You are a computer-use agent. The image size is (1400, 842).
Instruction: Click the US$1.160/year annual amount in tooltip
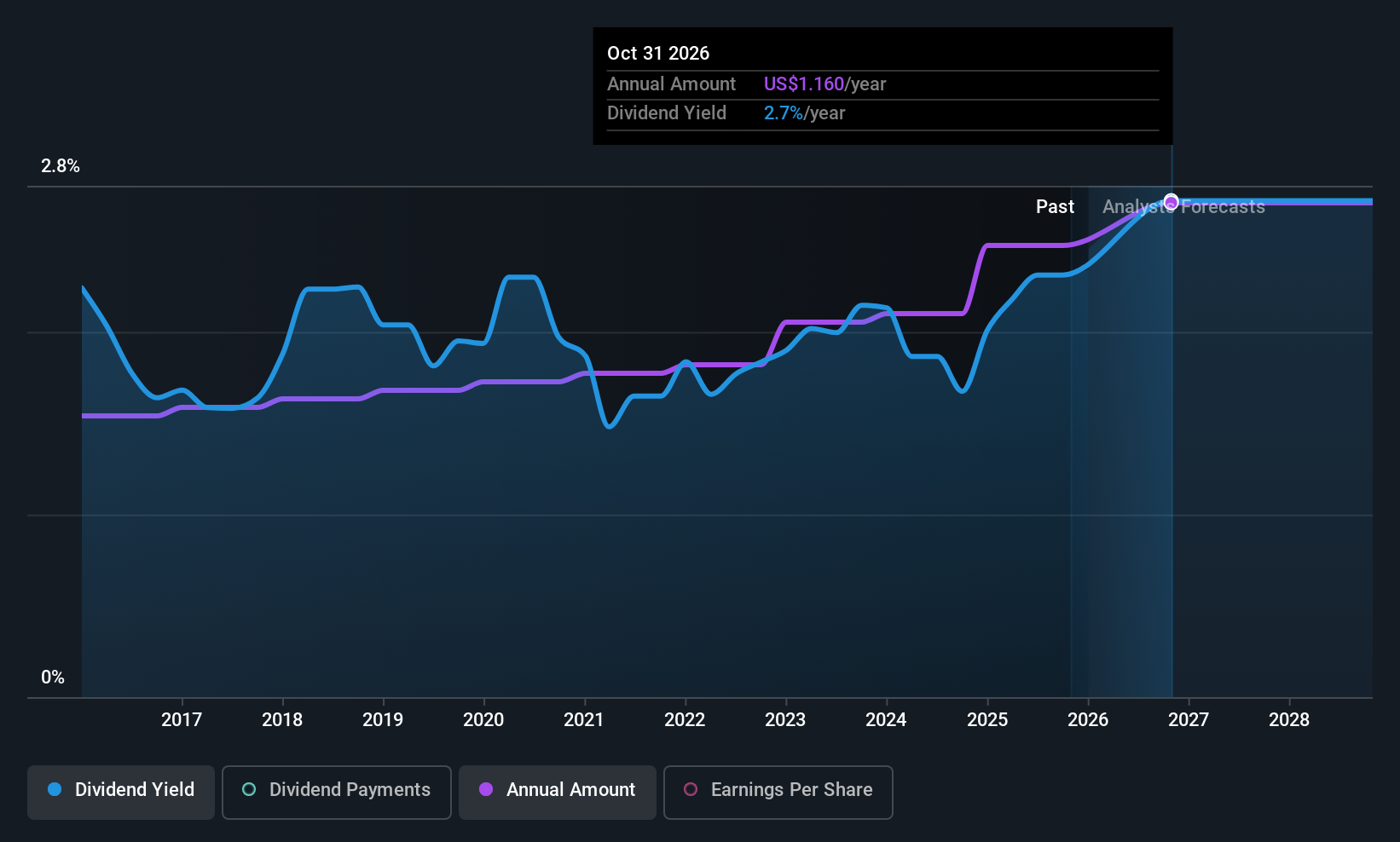coord(824,84)
